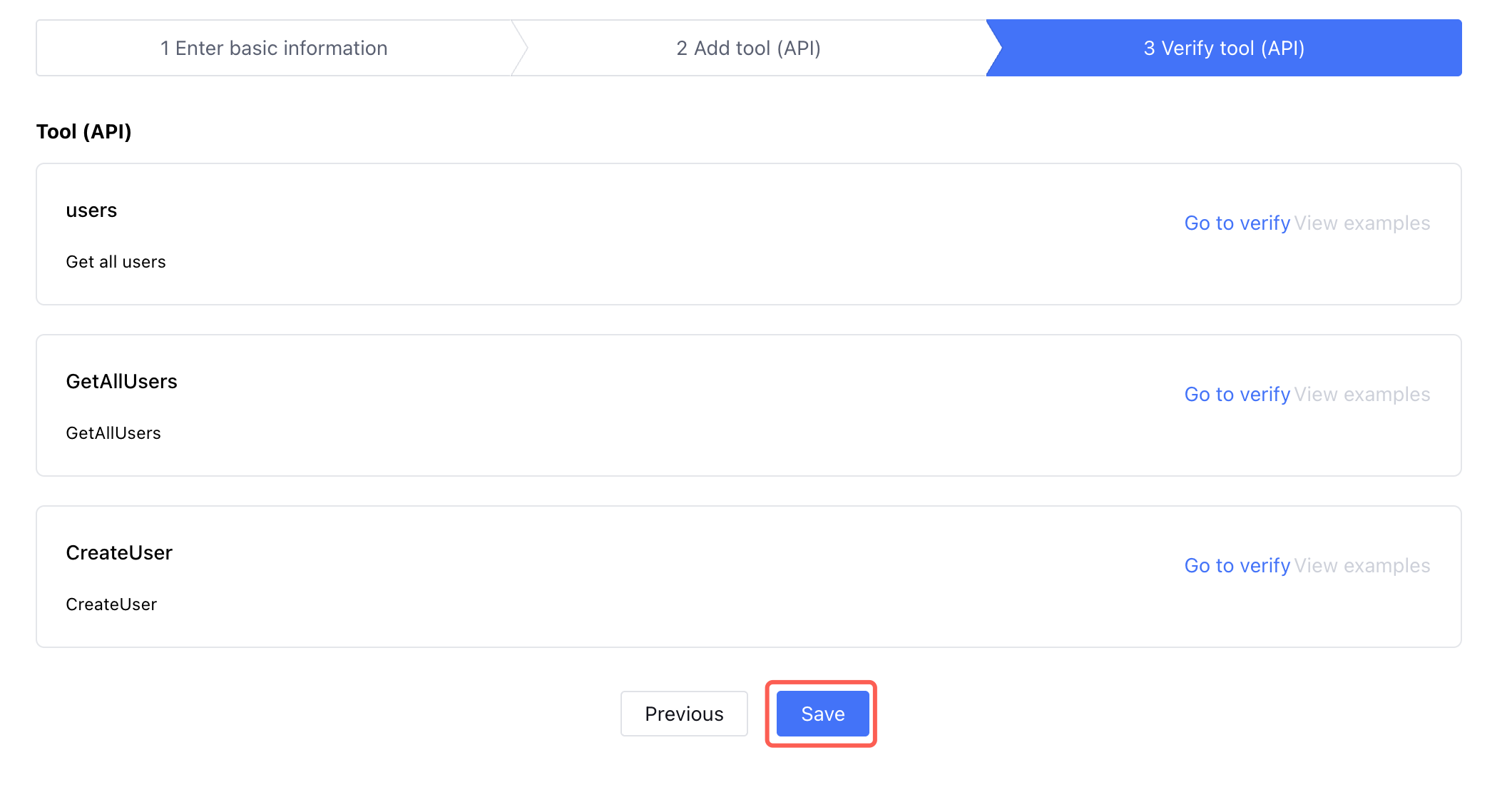Select the Verify tool (API) step
The height and width of the screenshot is (795, 1512).
click(1224, 49)
